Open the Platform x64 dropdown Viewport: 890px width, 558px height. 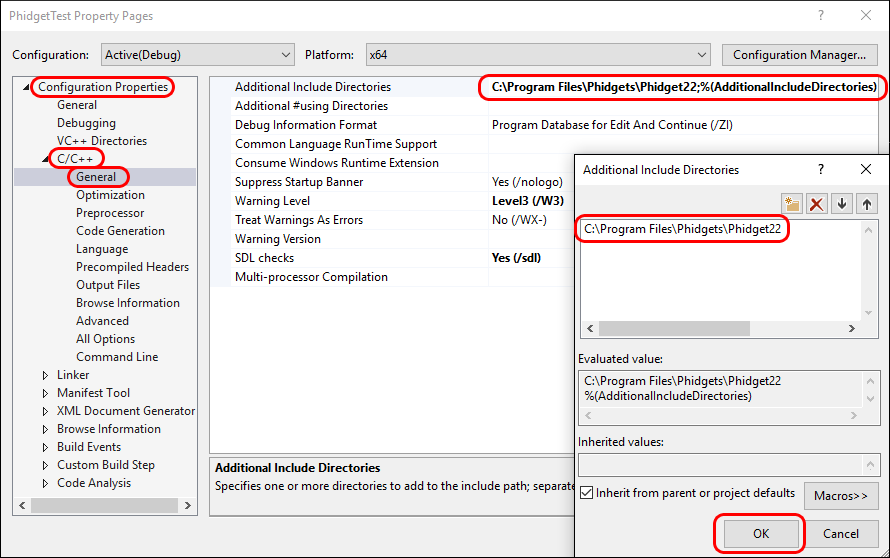pyautogui.click(x=537, y=54)
